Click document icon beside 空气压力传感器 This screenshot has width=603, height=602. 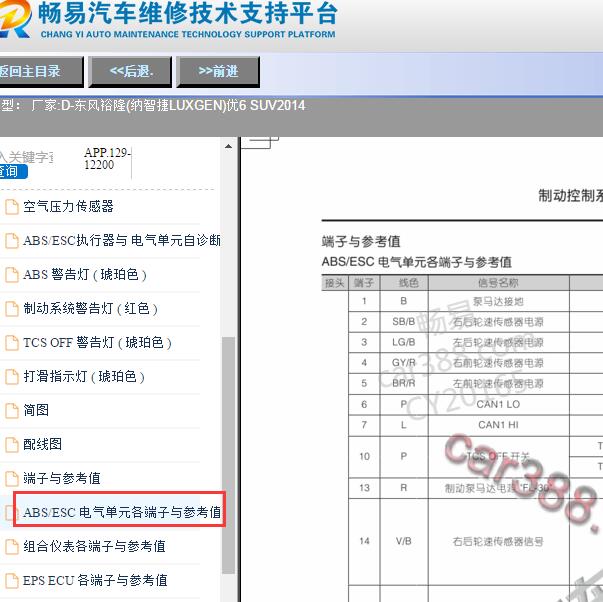point(12,207)
